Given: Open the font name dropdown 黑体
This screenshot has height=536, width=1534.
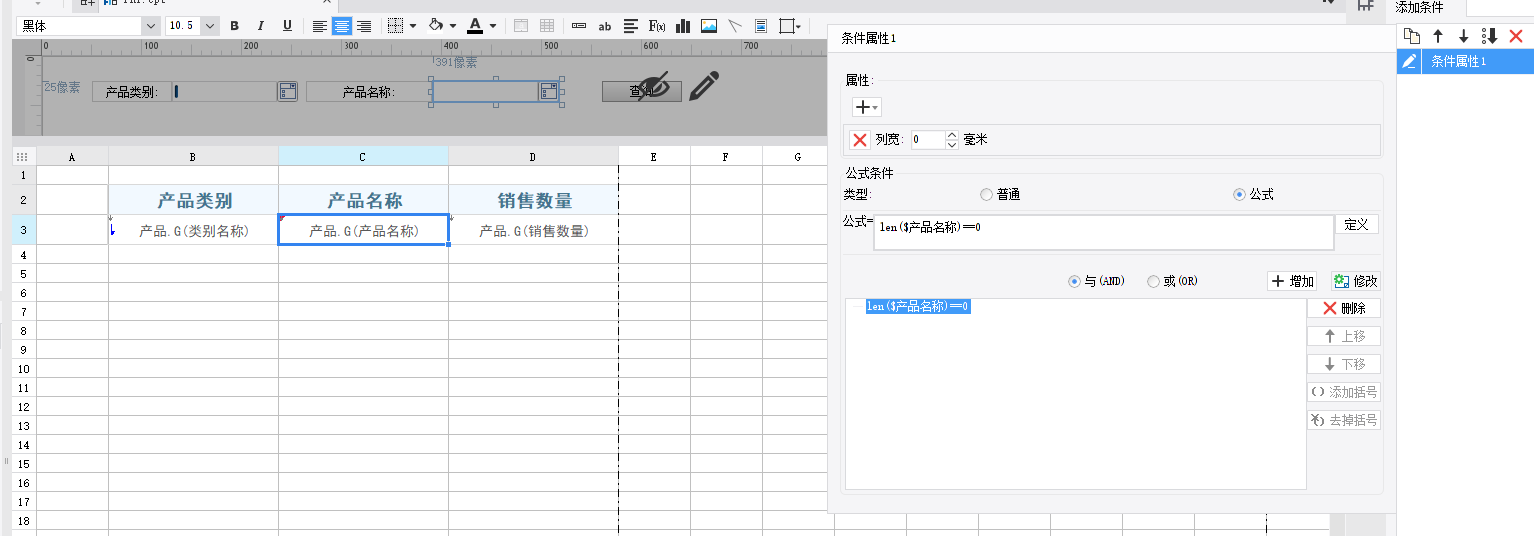Looking at the screenshot, I should [x=151, y=26].
